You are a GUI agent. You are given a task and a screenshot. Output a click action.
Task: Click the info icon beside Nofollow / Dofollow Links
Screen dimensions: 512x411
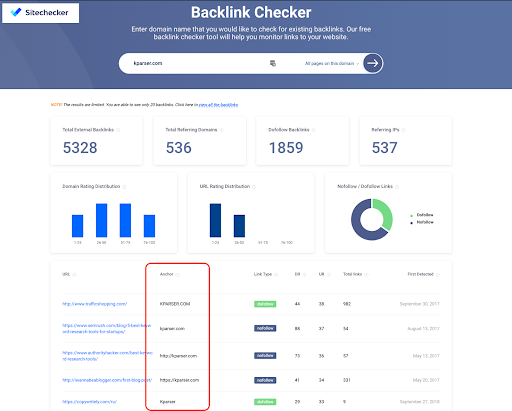click(397, 187)
